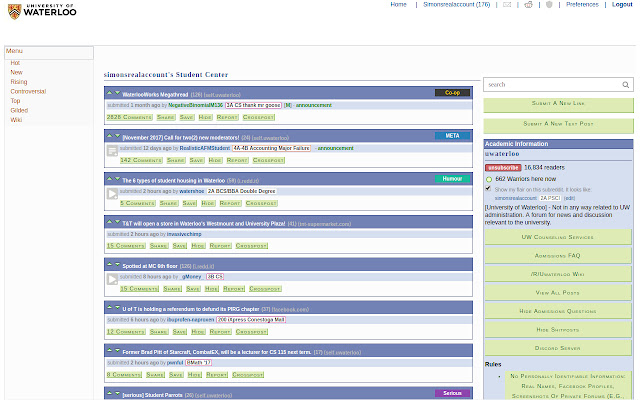The image size is (640, 400).
Task: Crosspost the U of T referendum post
Action: point(251,332)
